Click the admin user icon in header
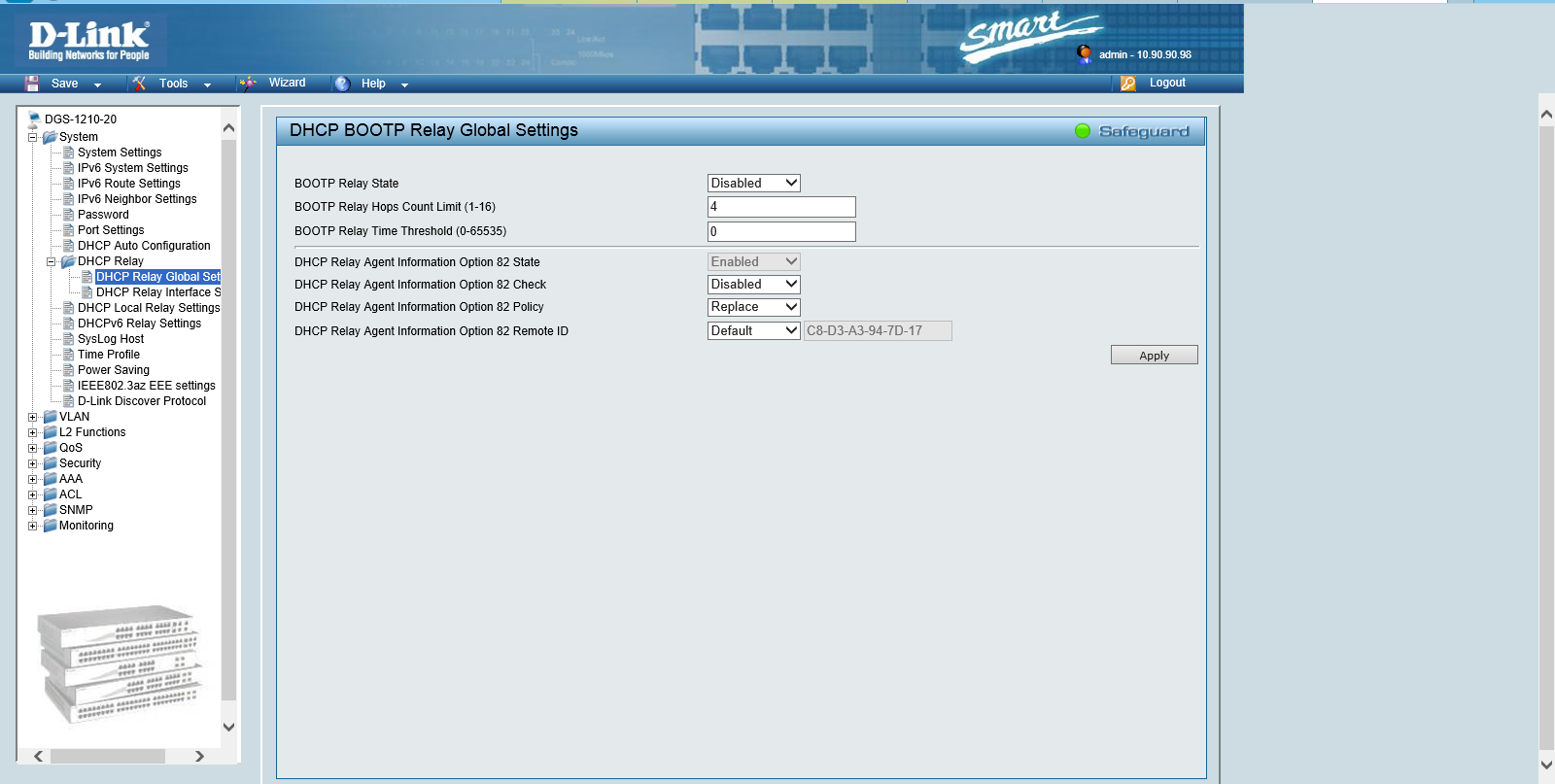The height and width of the screenshot is (784, 1555). (x=1084, y=53)
